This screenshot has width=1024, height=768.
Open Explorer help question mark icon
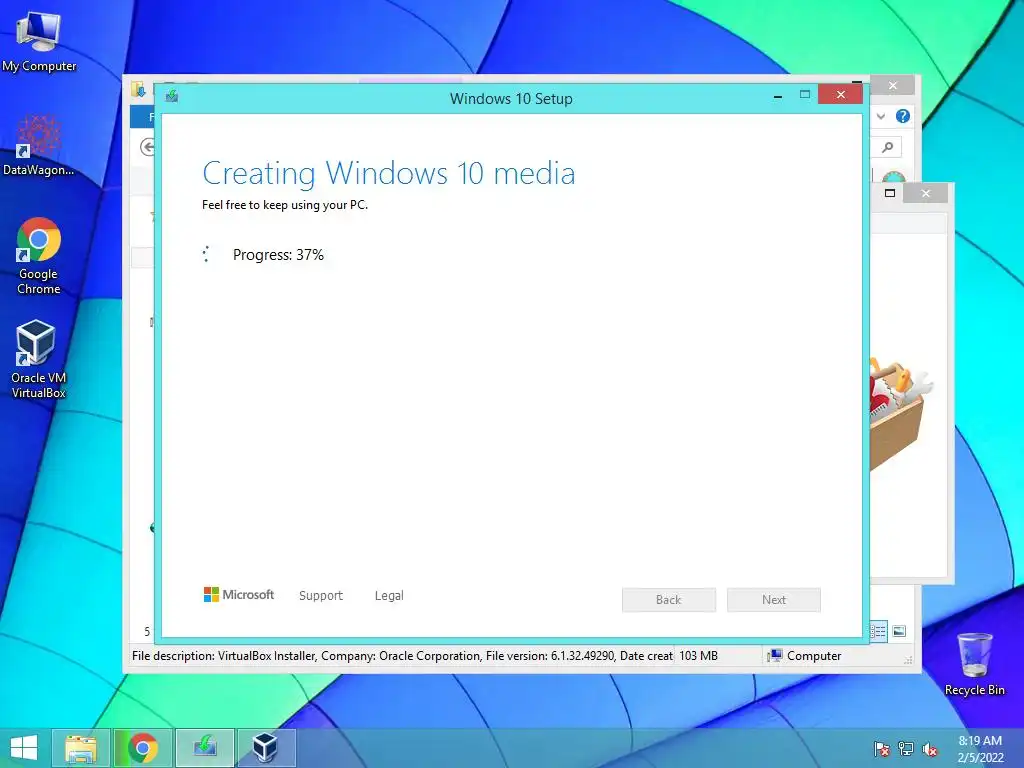tap(903, 116)
